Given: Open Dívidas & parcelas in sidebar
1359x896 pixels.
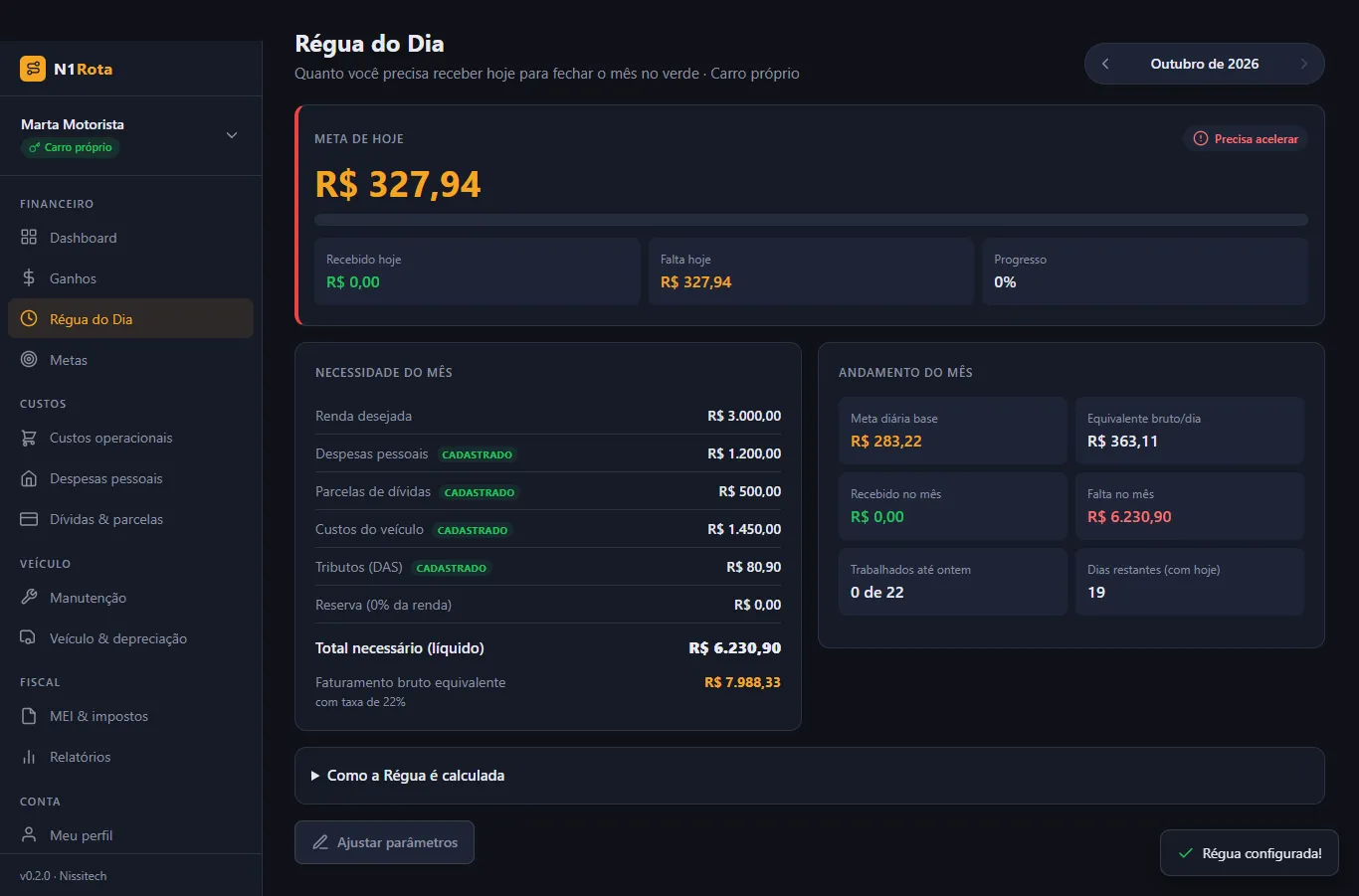Looking at the screenshot, I should (x=130, y=519).
